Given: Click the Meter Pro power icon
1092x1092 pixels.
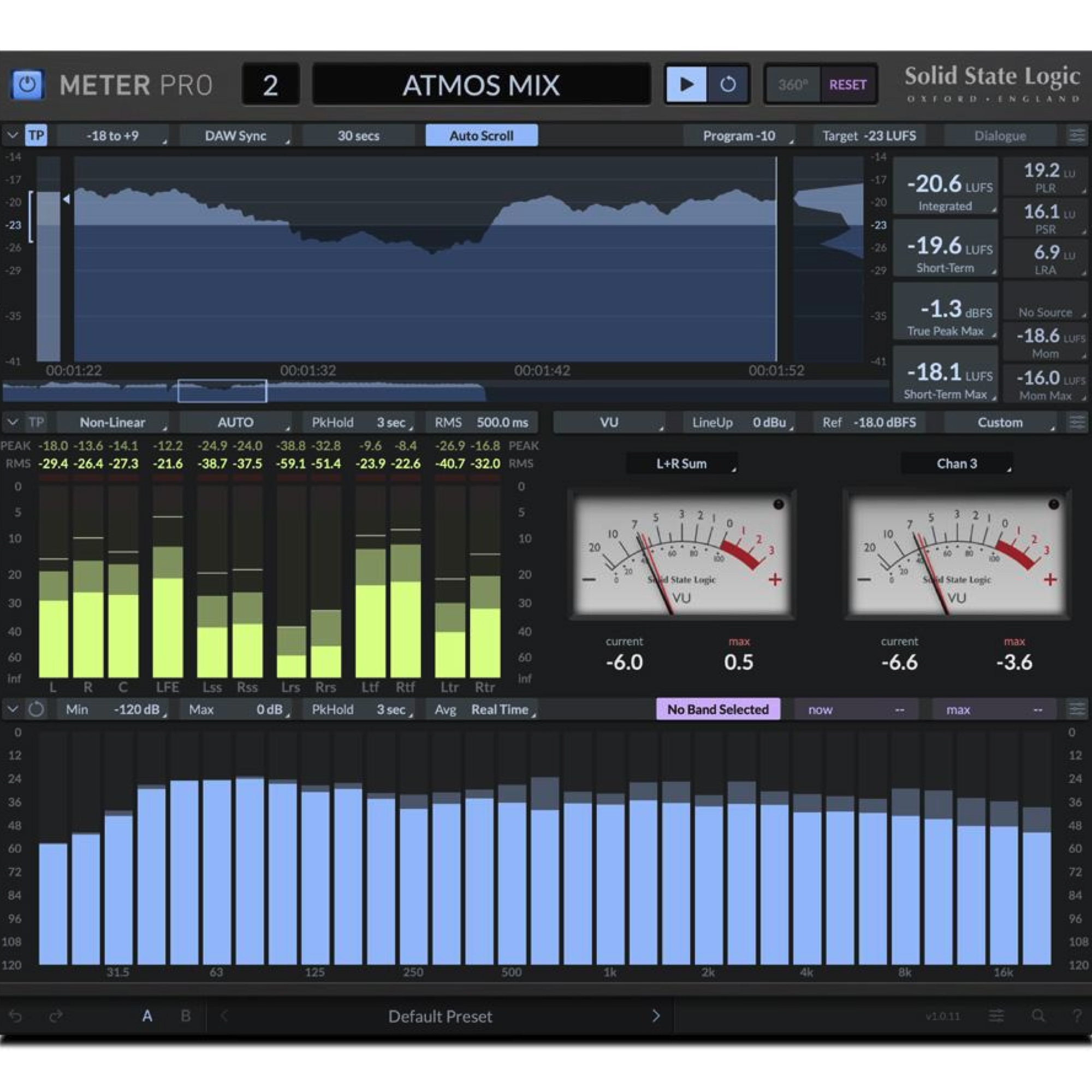Looking at the screenshot, I should click(28, 84).
